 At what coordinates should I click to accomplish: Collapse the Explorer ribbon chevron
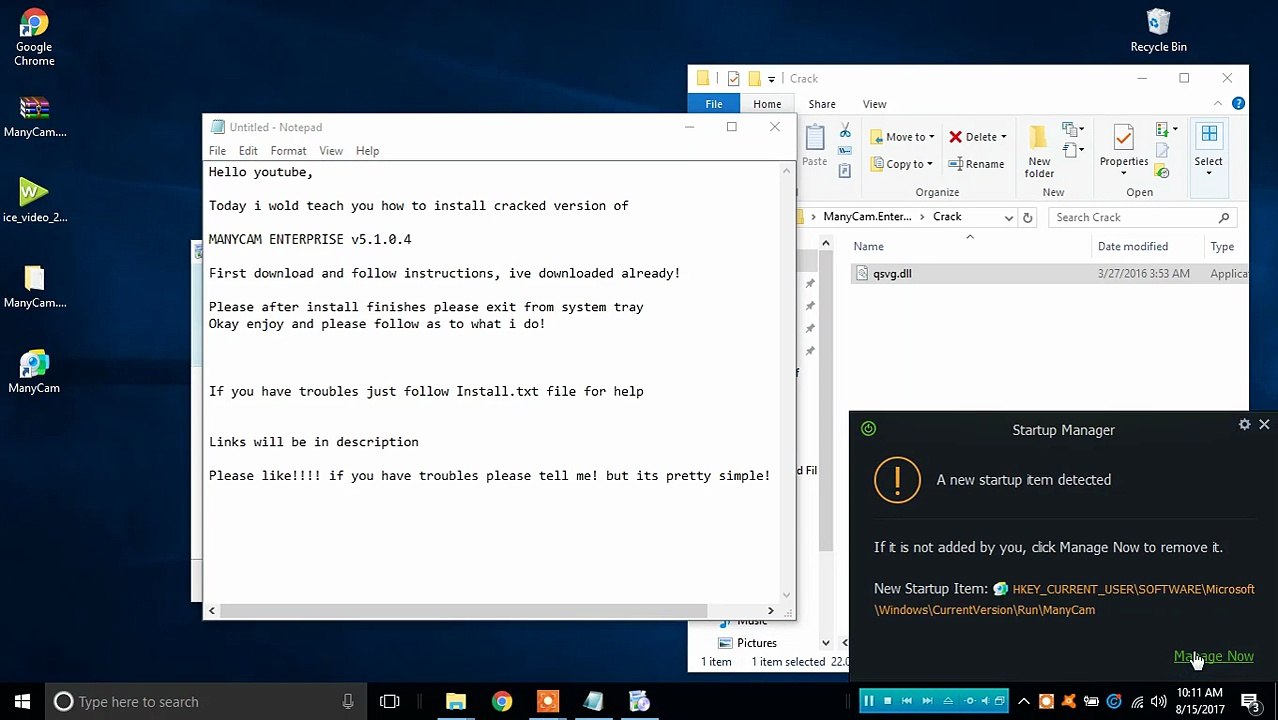pyautogui.click(x=1217, y=104)
